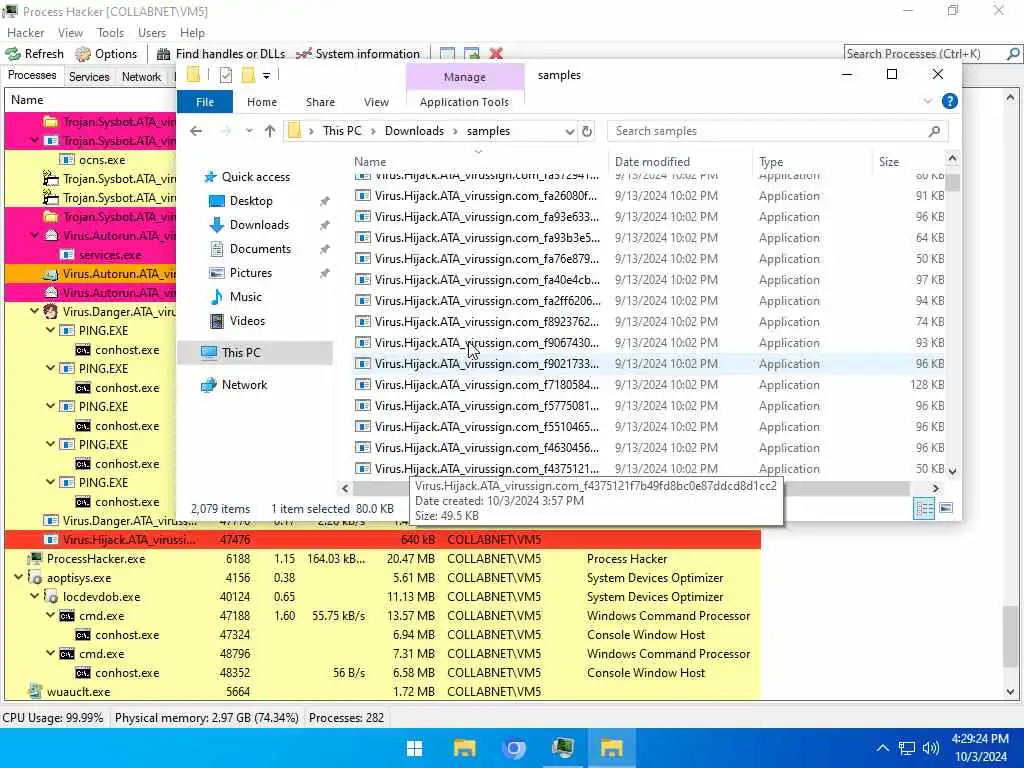Open Find handles or DLLs
This screenshot has width=1024, height=768.
tap(222, 54)
